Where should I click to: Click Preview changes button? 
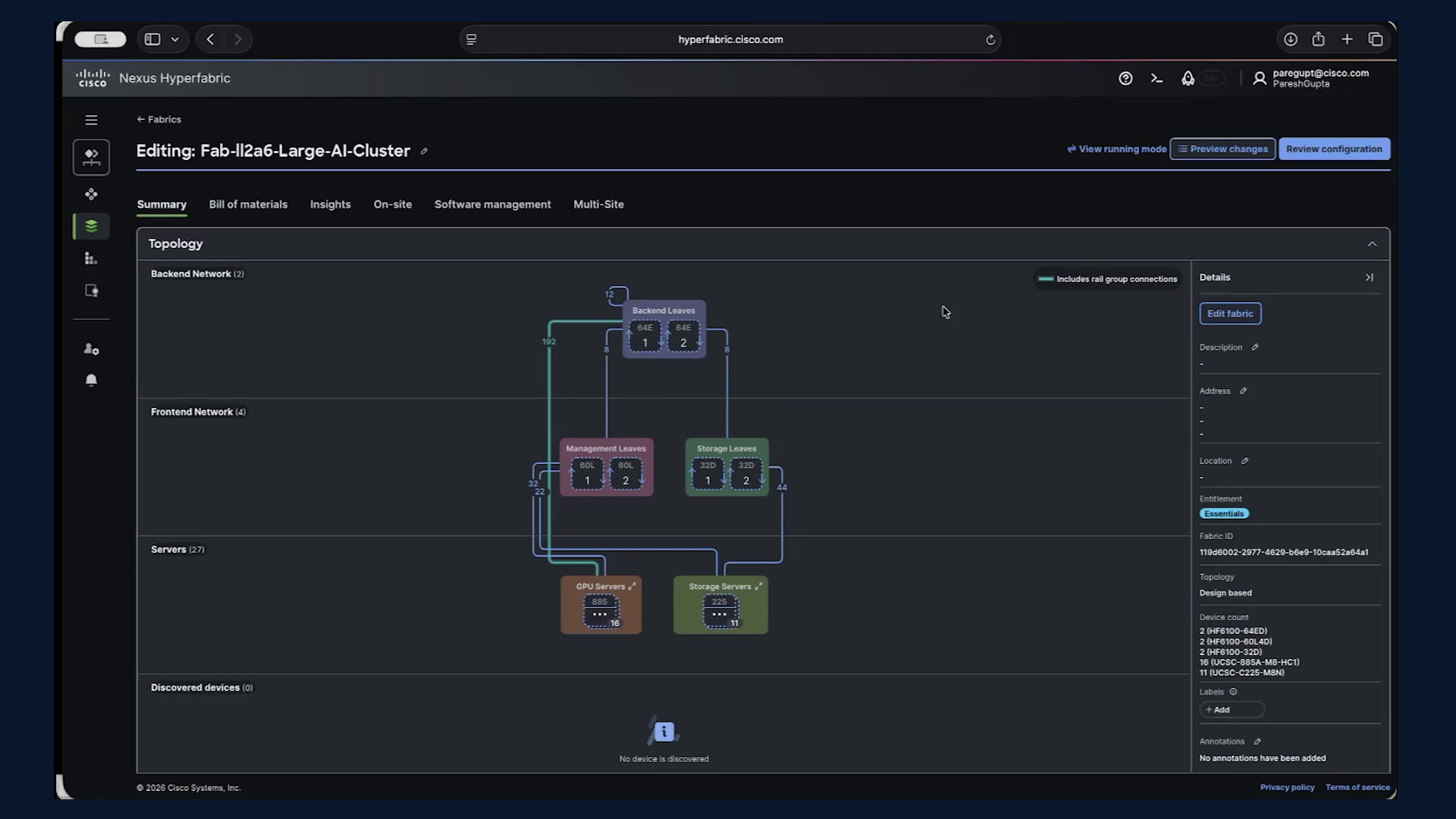pyautogui.click(x=1222, y=149)
